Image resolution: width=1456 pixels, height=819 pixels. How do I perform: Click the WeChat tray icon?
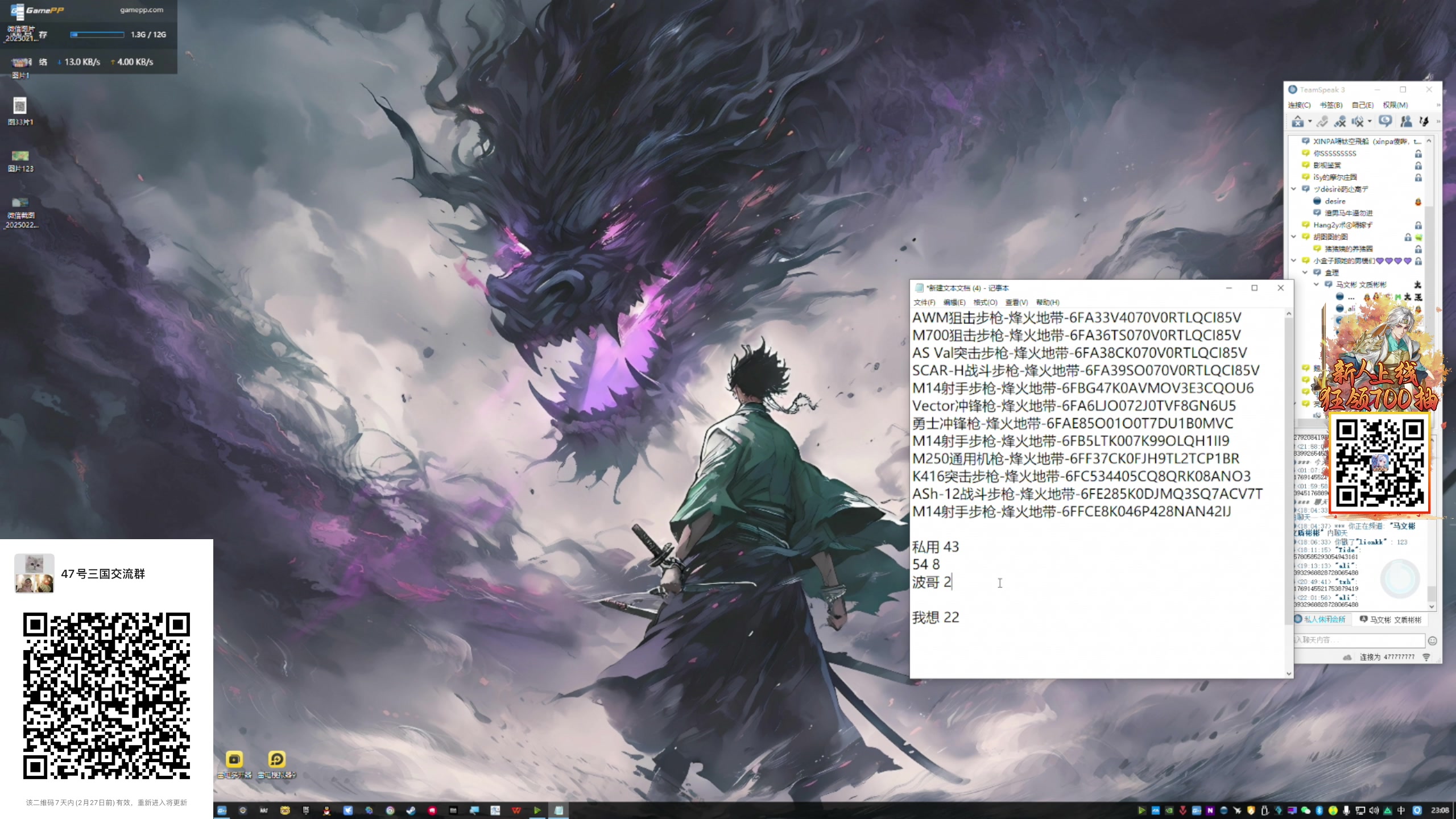click(1305, 810)
